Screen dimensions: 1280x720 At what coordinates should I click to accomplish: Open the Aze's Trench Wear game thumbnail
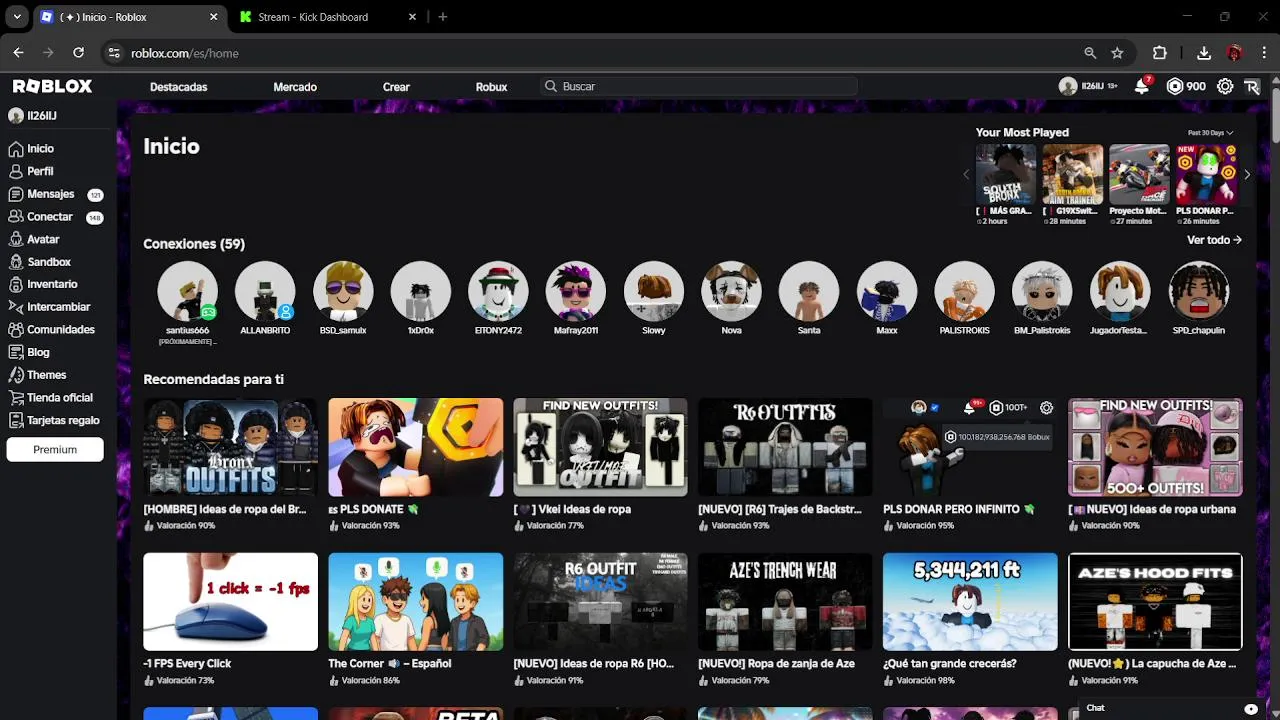click(x=785, y=602)
